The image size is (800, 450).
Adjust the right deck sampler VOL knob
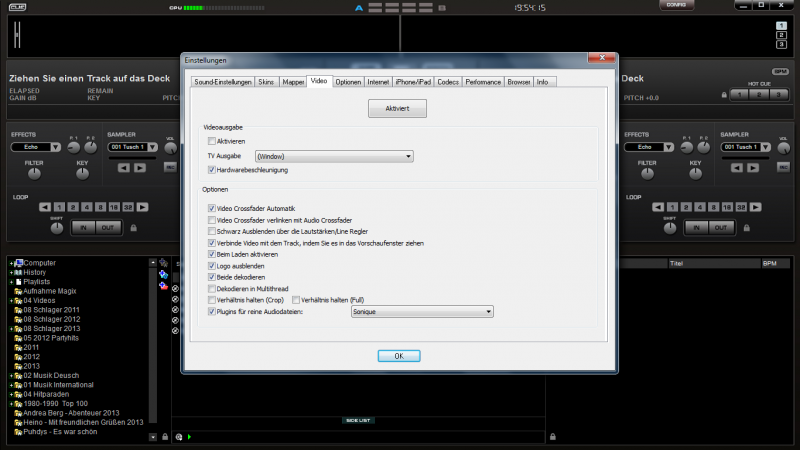click(783, 148)
